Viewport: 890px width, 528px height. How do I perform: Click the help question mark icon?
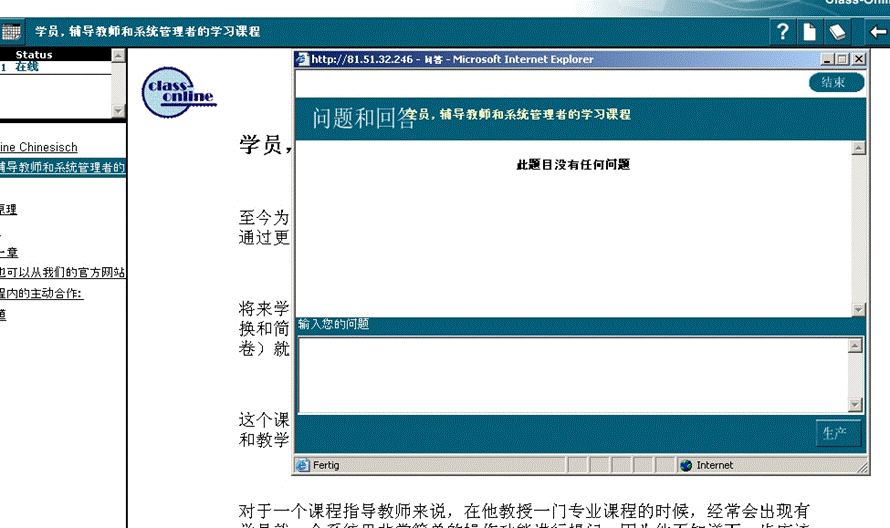click(784, 32)
